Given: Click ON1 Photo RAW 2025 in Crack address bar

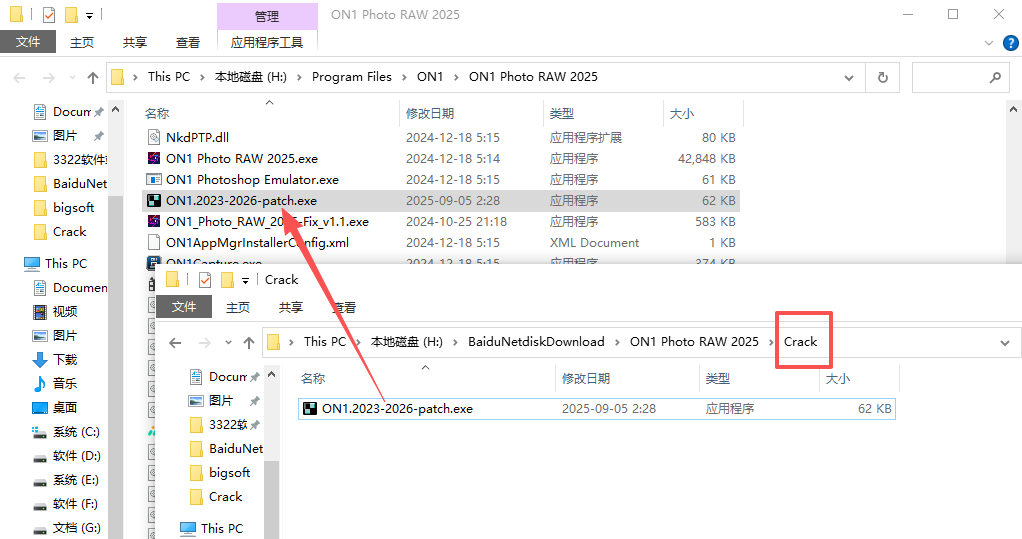Looking at the screenshot, I should pyautogui.click(x=694, y=342).
